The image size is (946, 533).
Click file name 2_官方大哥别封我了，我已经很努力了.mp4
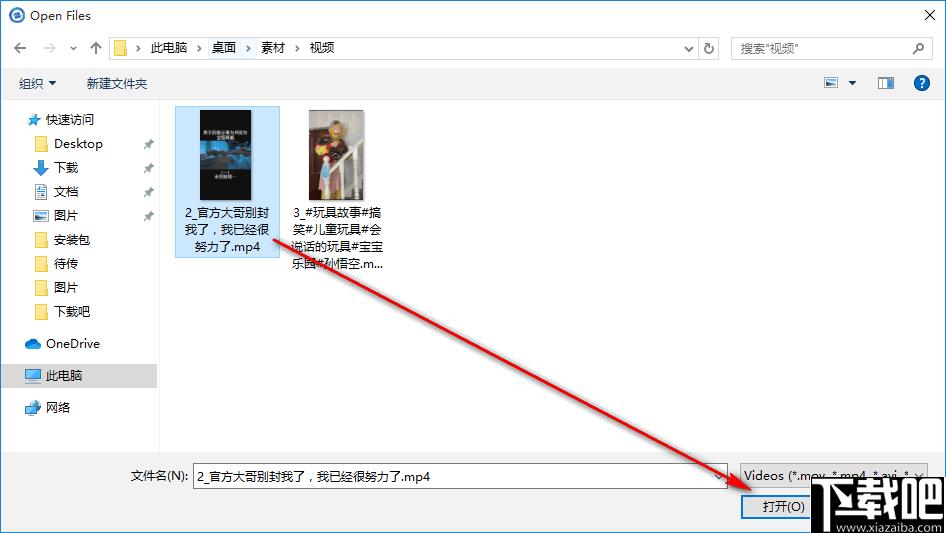click(x=227, y=230)
